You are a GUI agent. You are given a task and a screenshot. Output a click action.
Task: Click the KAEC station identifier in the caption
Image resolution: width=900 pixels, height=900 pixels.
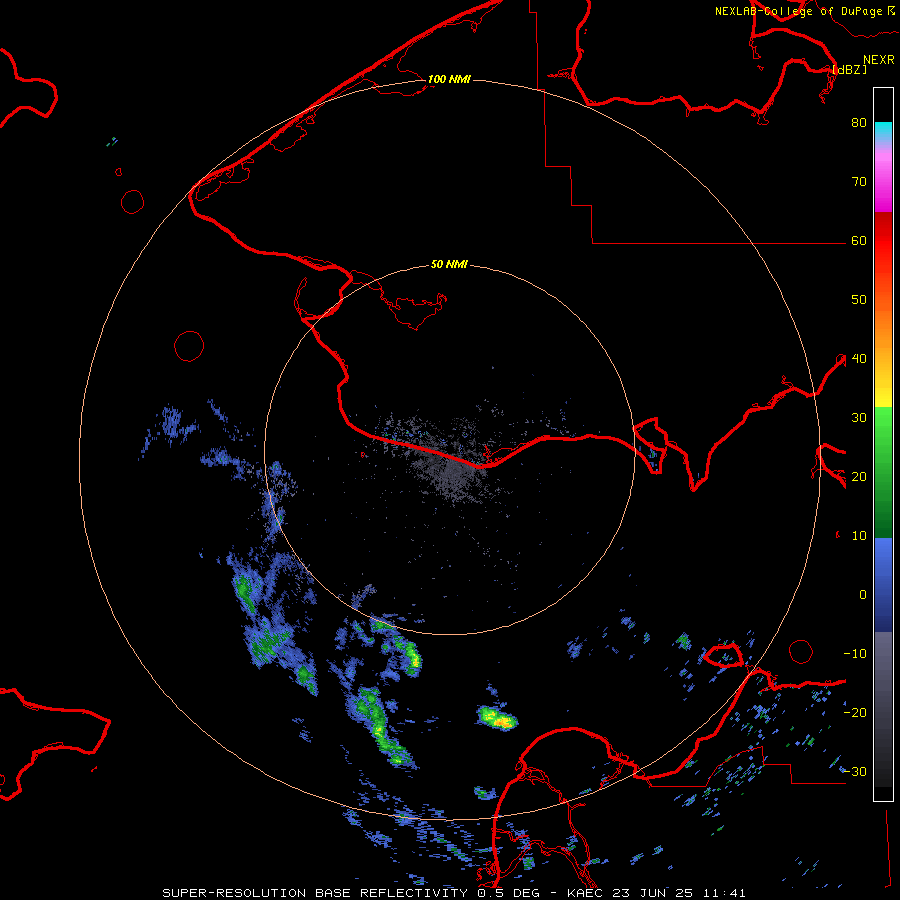(x=585, y=893)
